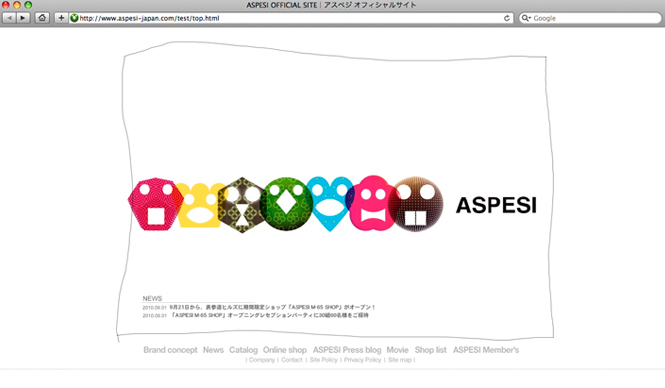Open the Site map footer link
This screenshot has height=388, width=665.
(x=400, y=360)
